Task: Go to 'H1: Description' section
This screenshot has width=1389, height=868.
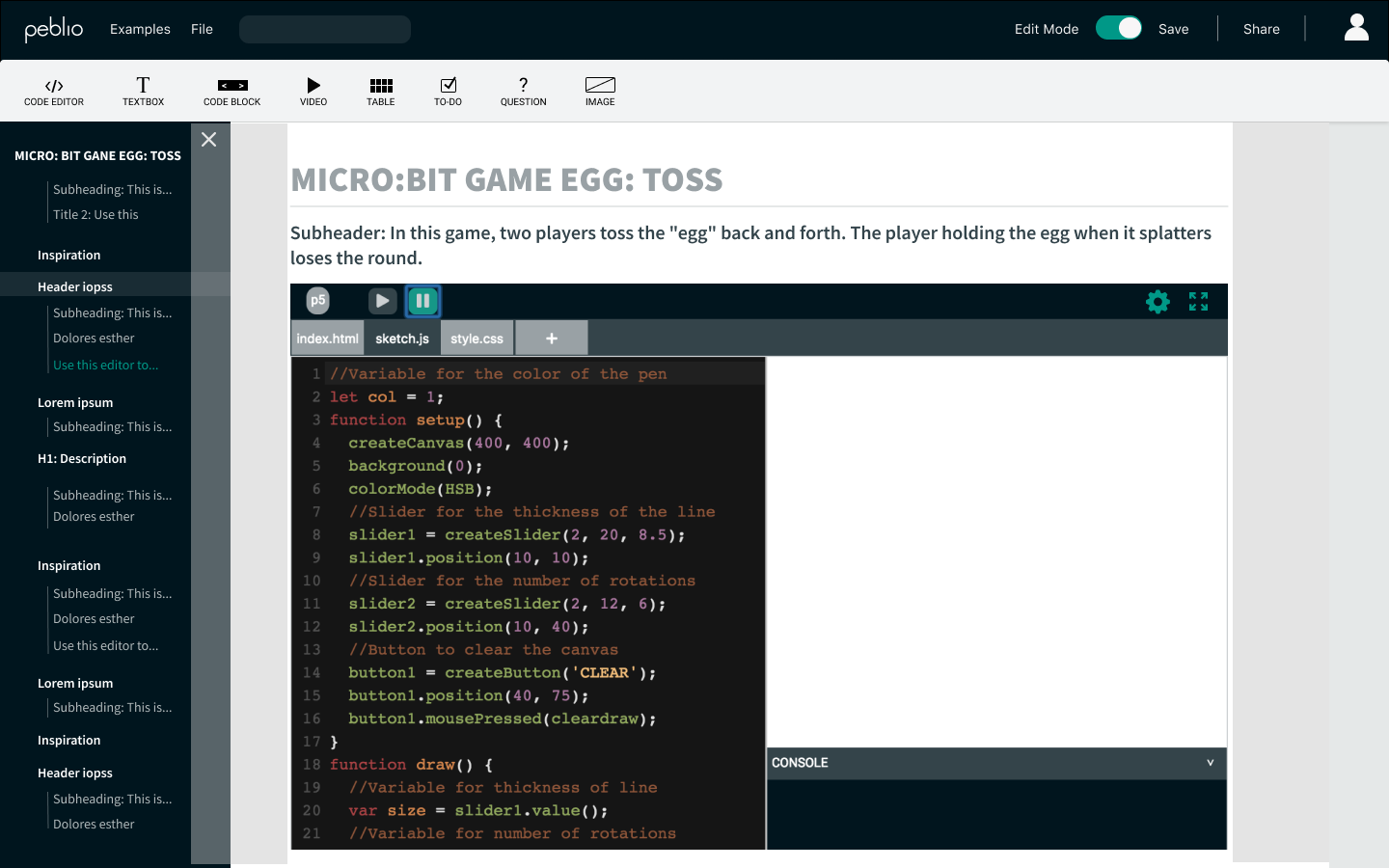Action: [82, 459]
